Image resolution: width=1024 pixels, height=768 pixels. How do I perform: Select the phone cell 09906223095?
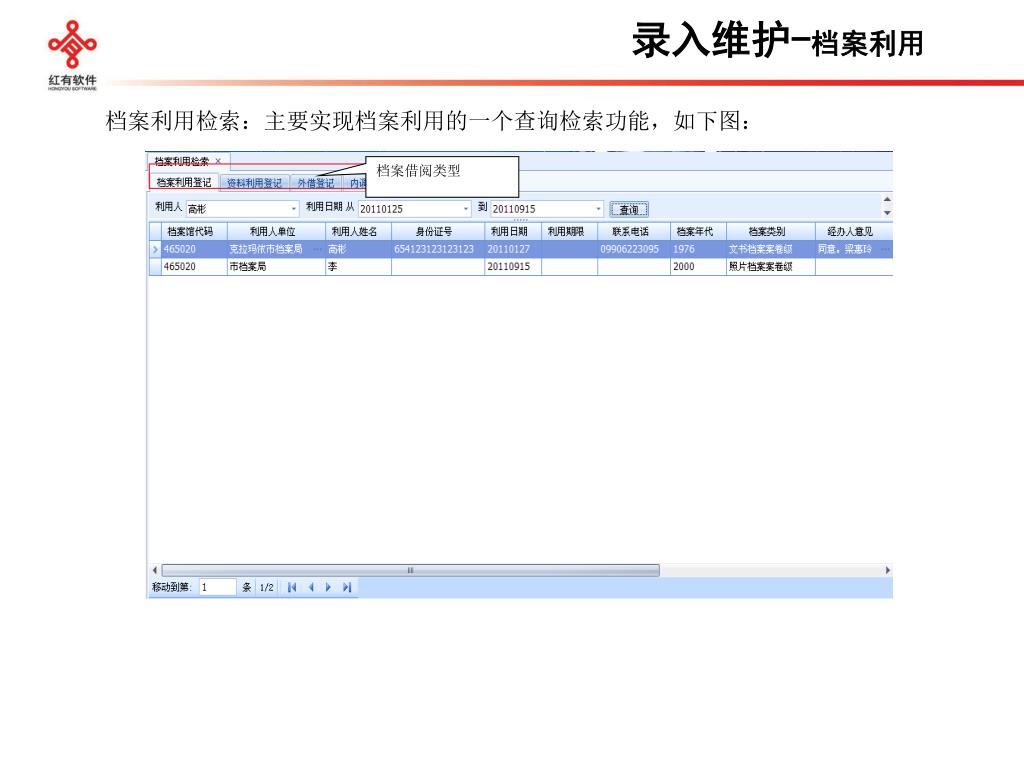point(634,249)
